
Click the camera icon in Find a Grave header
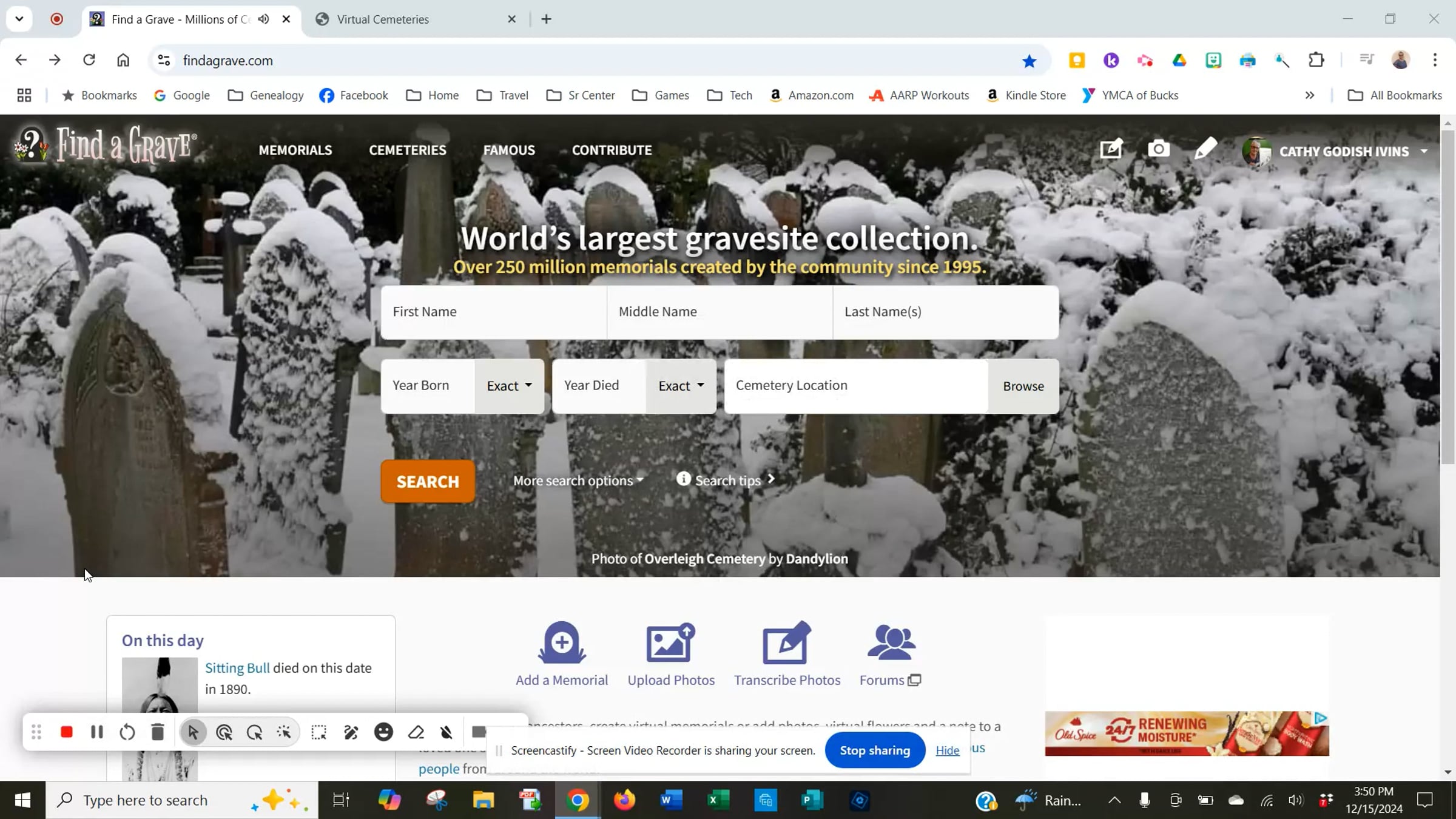(x=1159, y=149)
